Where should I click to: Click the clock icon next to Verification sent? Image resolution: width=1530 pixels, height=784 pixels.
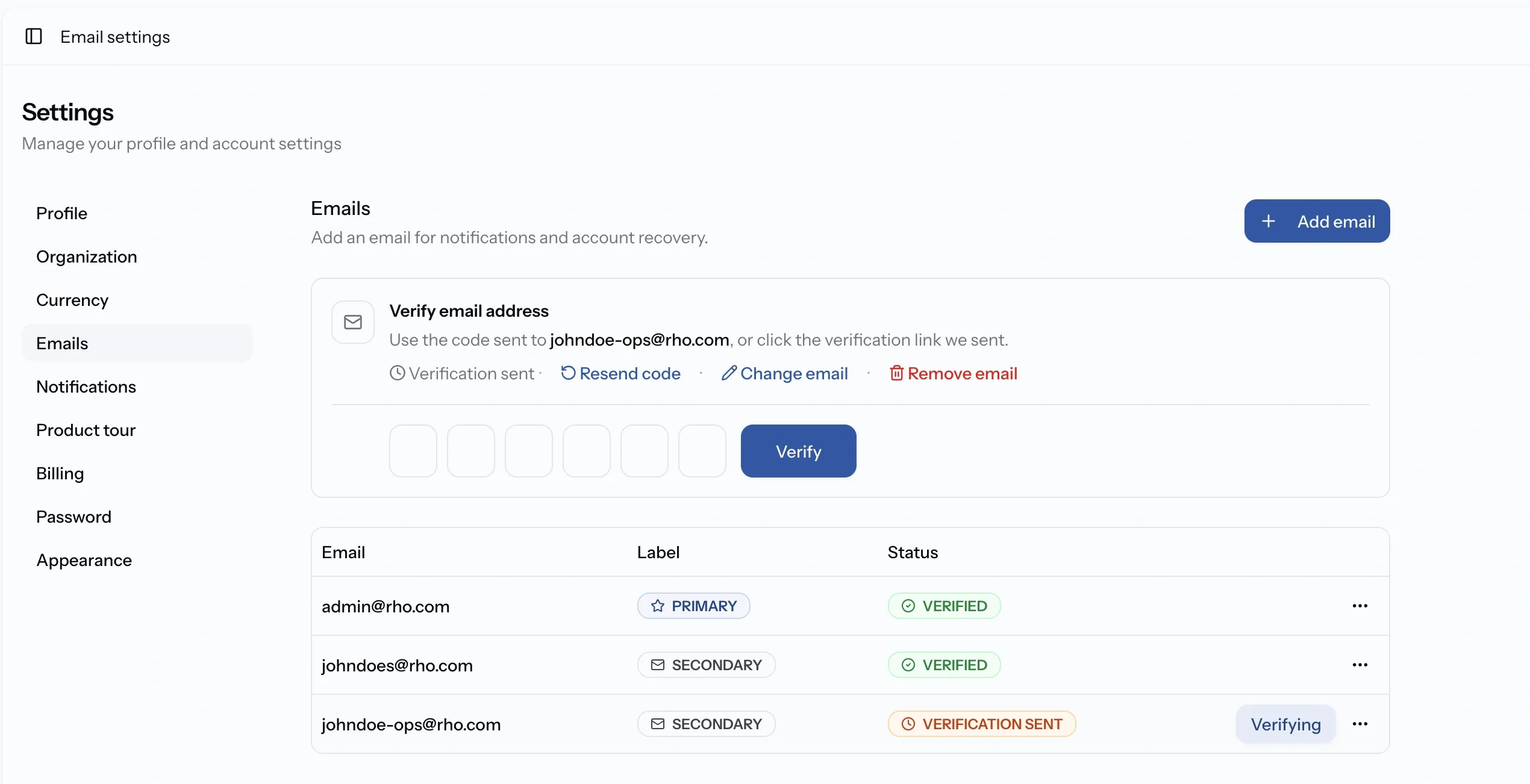coord(397,373)
